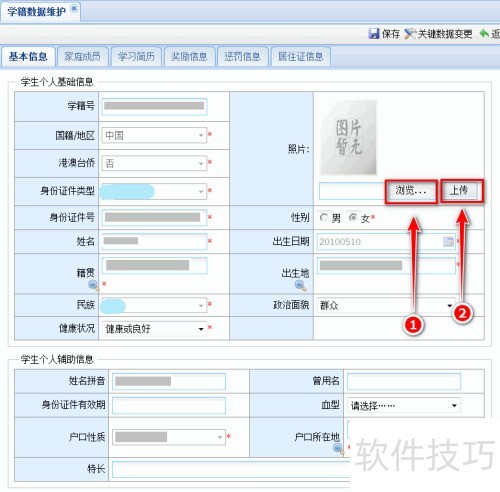Click the save disk icon

[x=374, y=34]
